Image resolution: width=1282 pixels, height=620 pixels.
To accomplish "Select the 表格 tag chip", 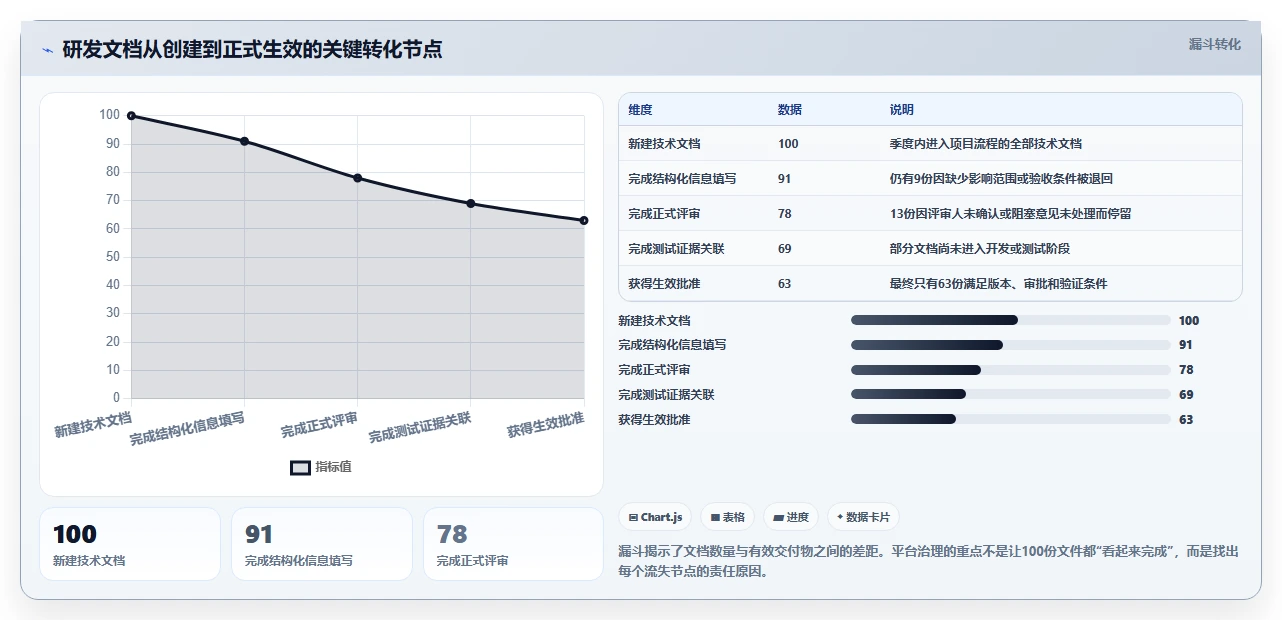I will (728, 517).
